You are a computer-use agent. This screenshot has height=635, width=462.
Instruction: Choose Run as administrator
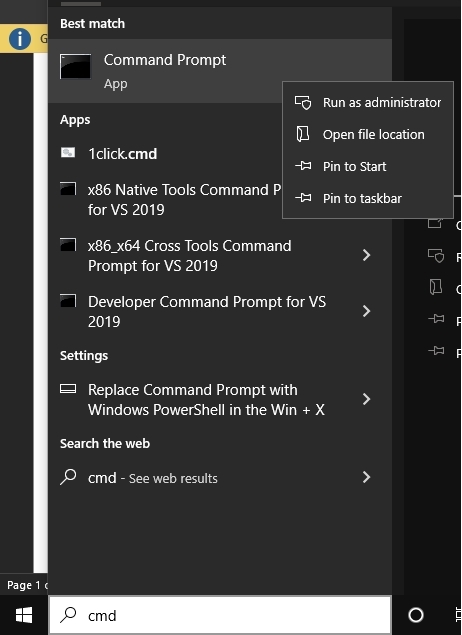pyautogui.click(x=368, y=102)
